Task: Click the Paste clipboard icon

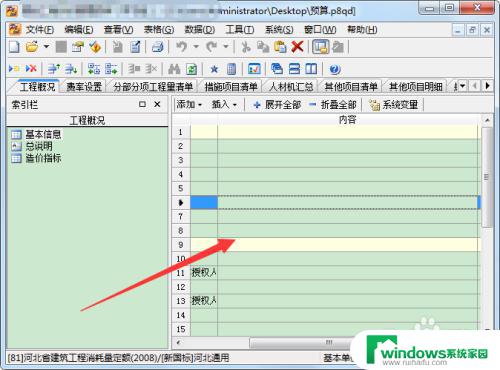Action: click(280, 47)
